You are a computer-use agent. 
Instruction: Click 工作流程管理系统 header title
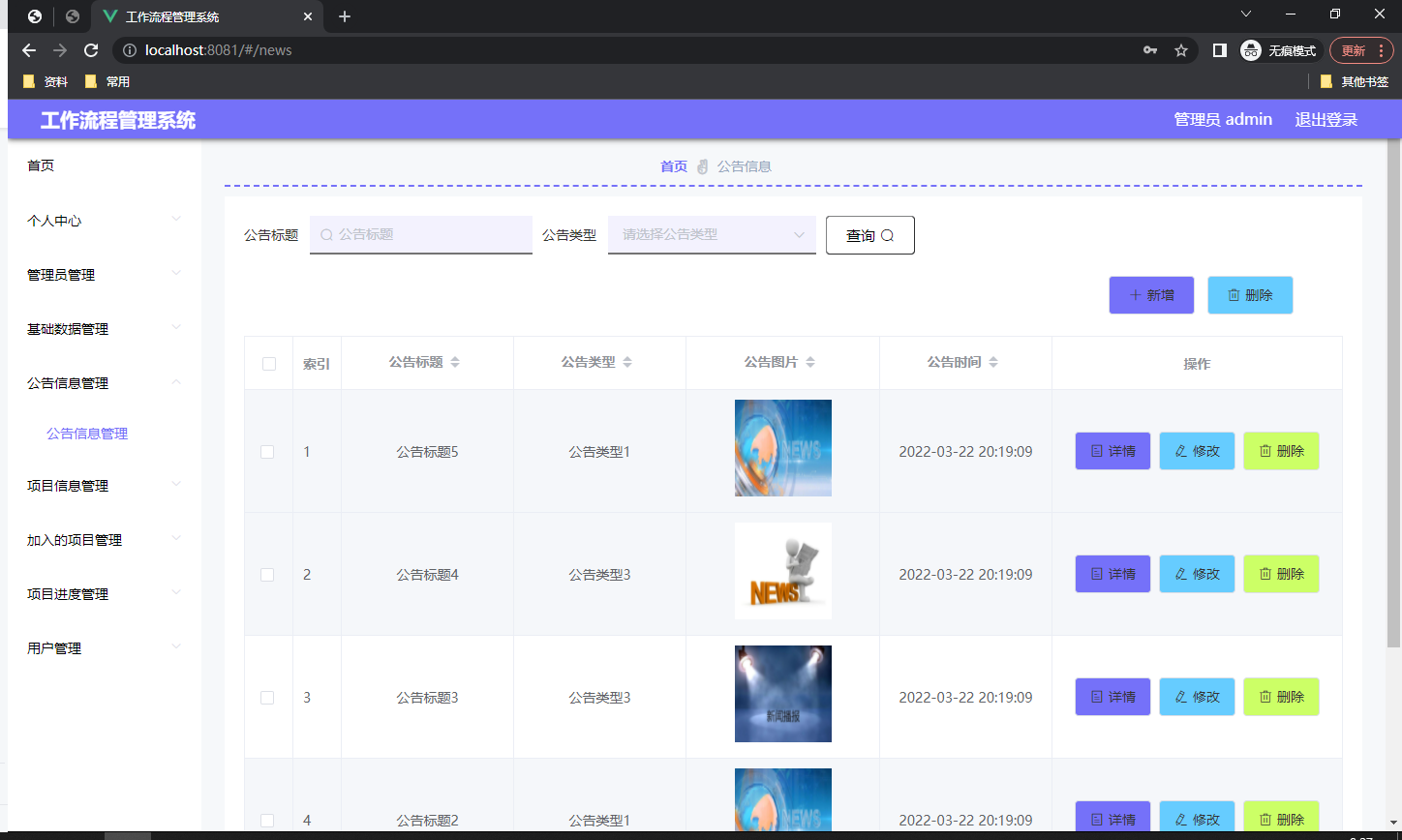coord(118,120)
